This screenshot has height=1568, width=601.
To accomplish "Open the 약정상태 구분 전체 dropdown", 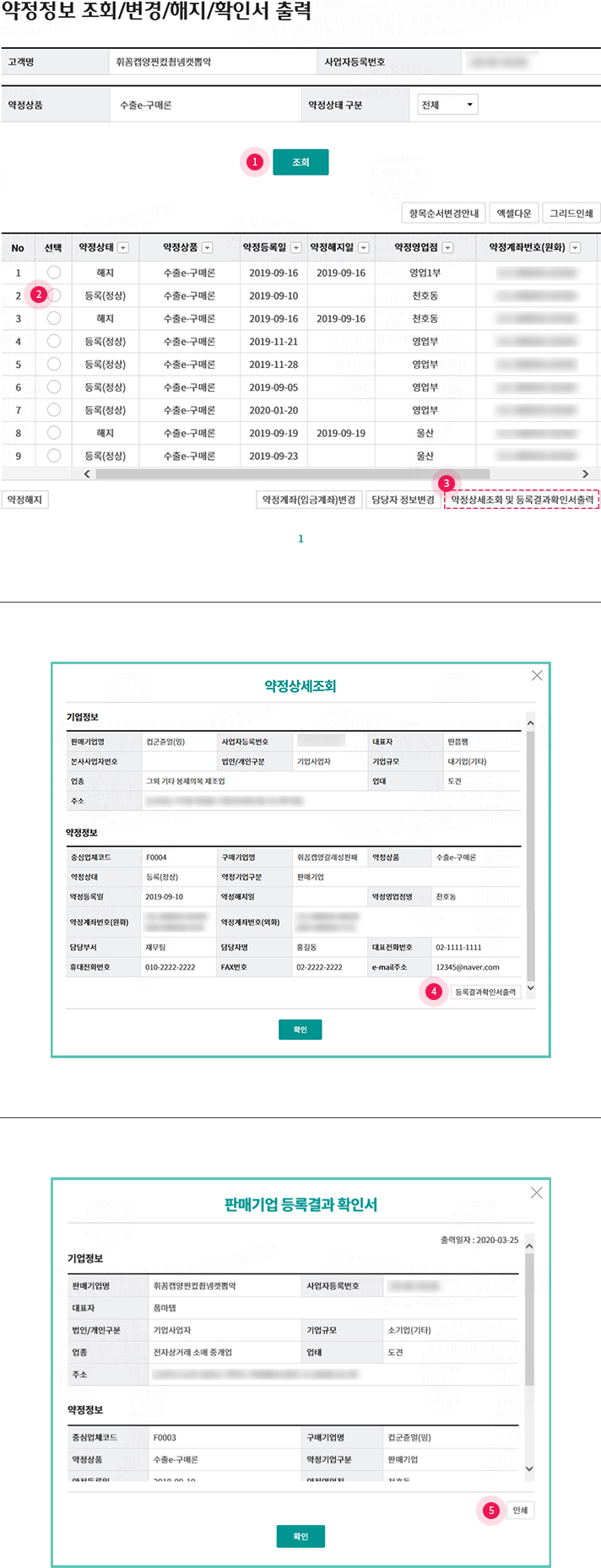I will 447,105.
